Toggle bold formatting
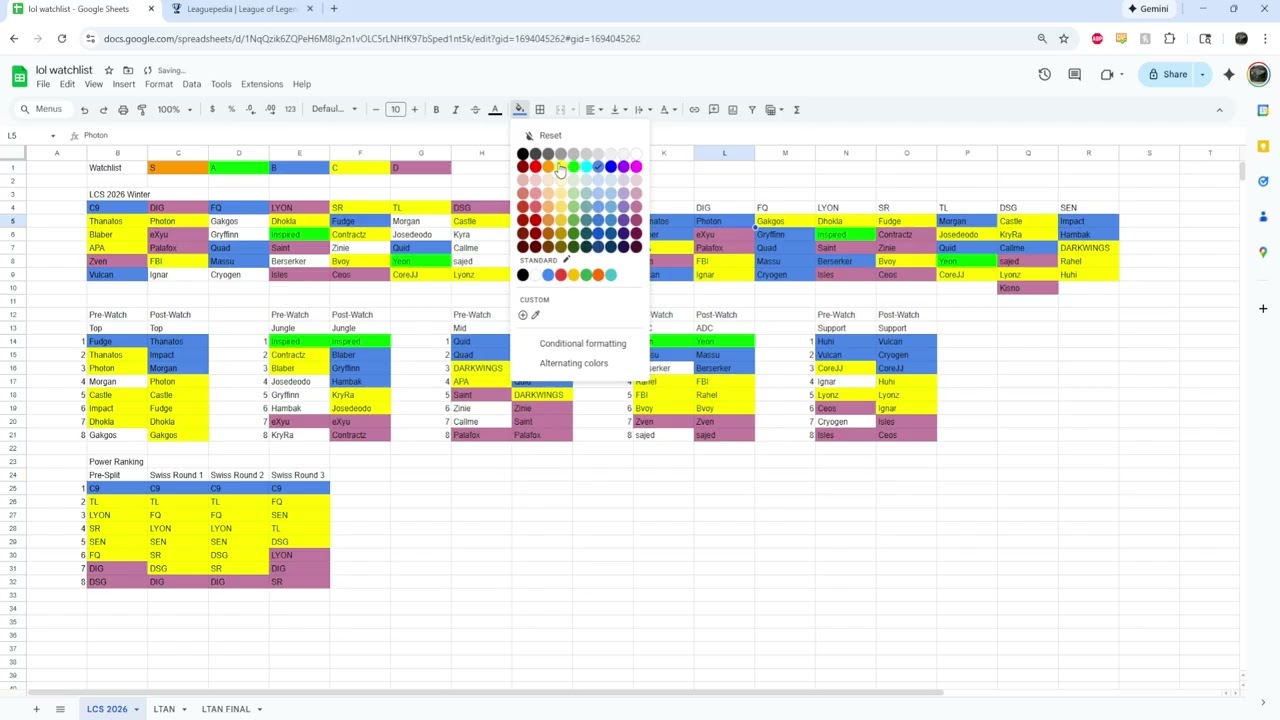This screenshot has height=720, width=1280. coord(436,110)
